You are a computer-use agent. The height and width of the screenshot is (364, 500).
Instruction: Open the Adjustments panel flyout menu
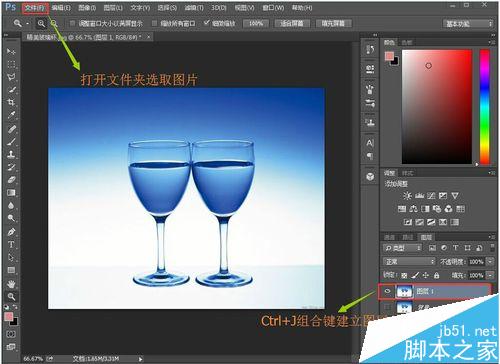[x=491, y=173]
